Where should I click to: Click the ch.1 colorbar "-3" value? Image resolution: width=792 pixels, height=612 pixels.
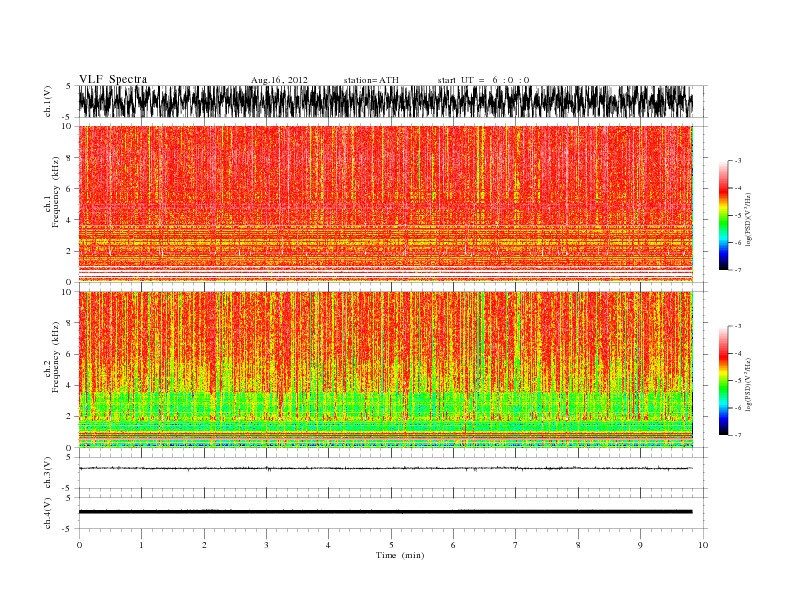tap(738, 161)
